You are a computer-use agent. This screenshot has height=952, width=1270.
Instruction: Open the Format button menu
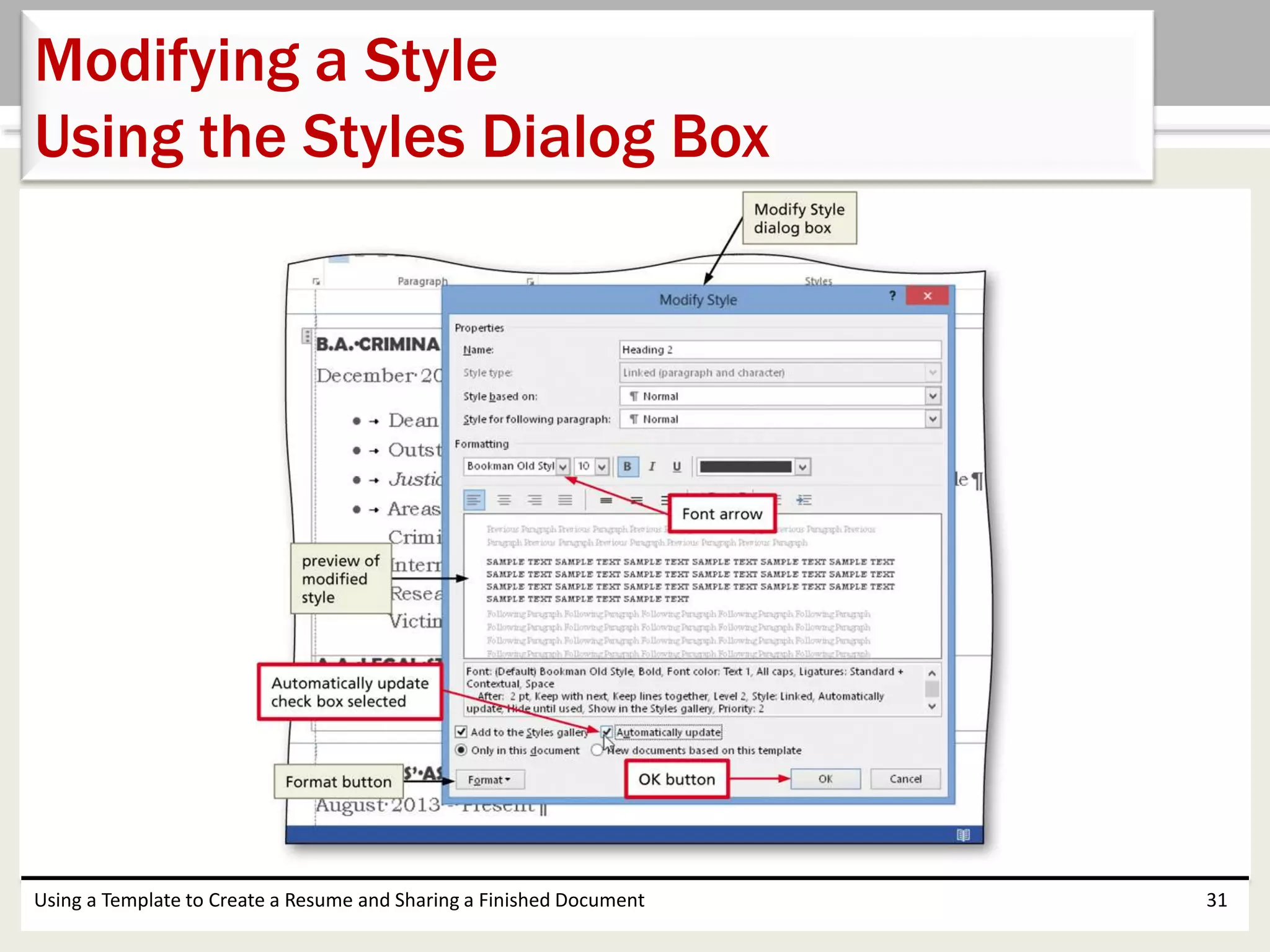click(490, 780)
